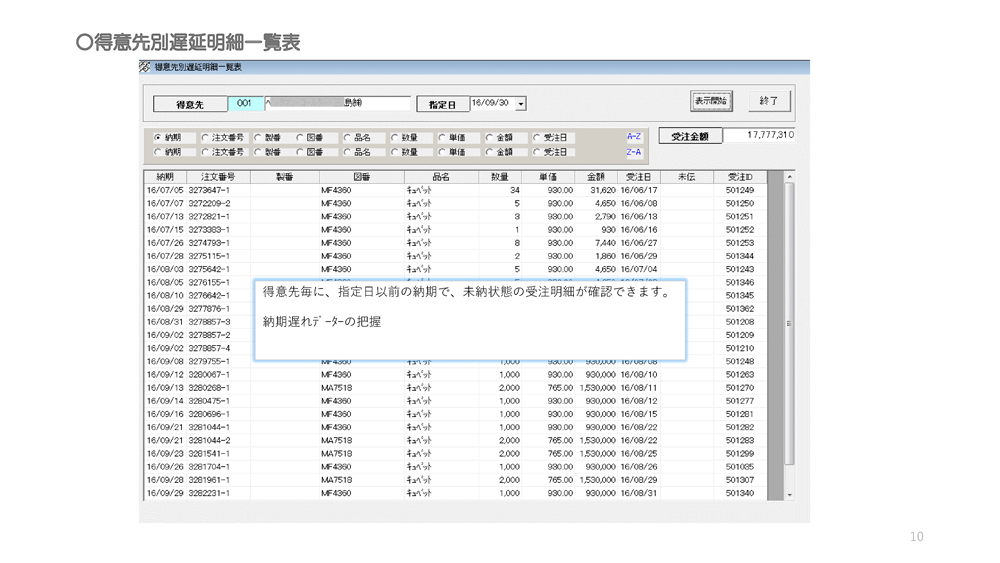Click the 納期 column header

pos(165,177)
